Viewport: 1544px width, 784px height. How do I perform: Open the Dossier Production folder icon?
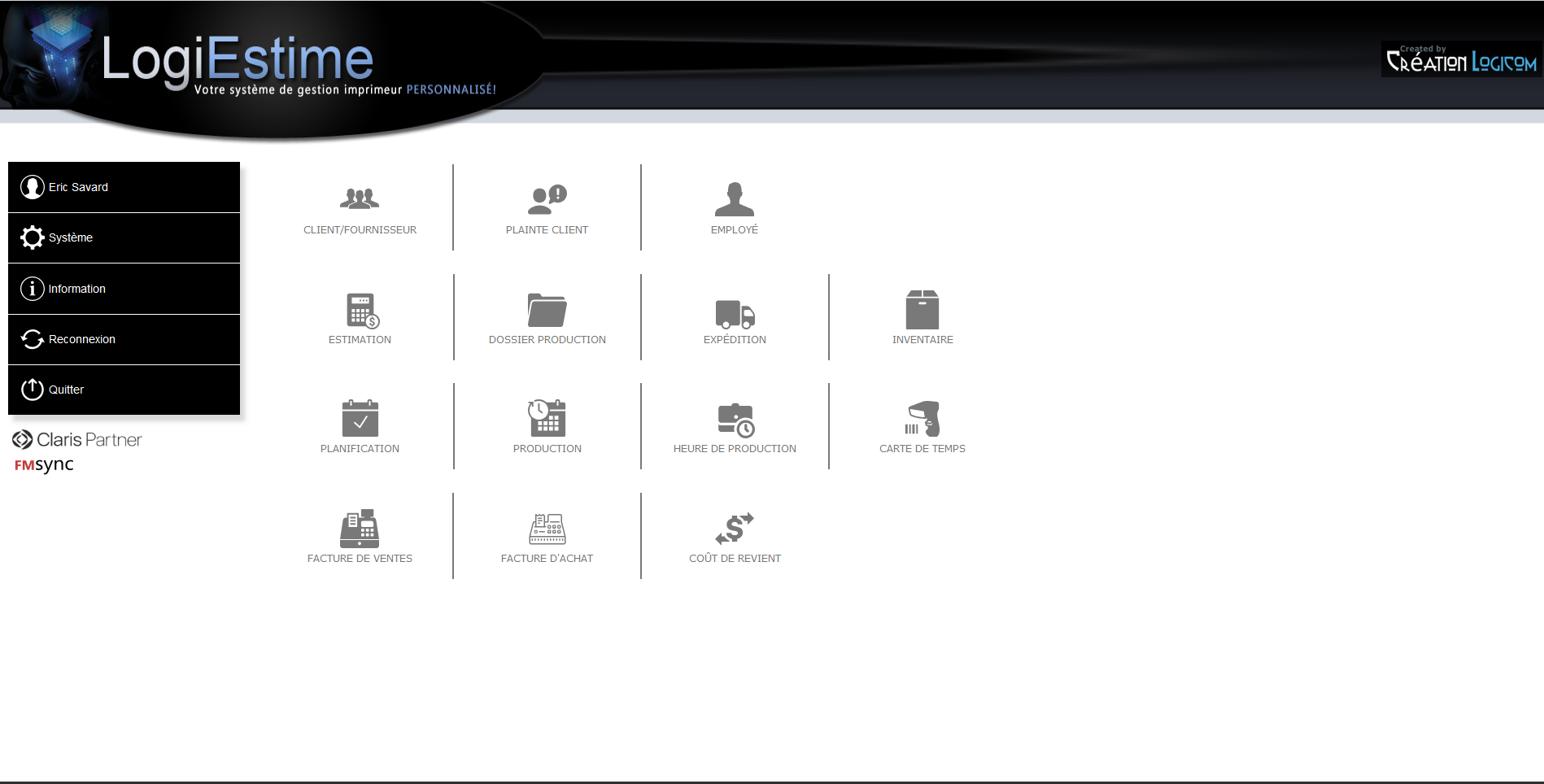coord(547,310)
